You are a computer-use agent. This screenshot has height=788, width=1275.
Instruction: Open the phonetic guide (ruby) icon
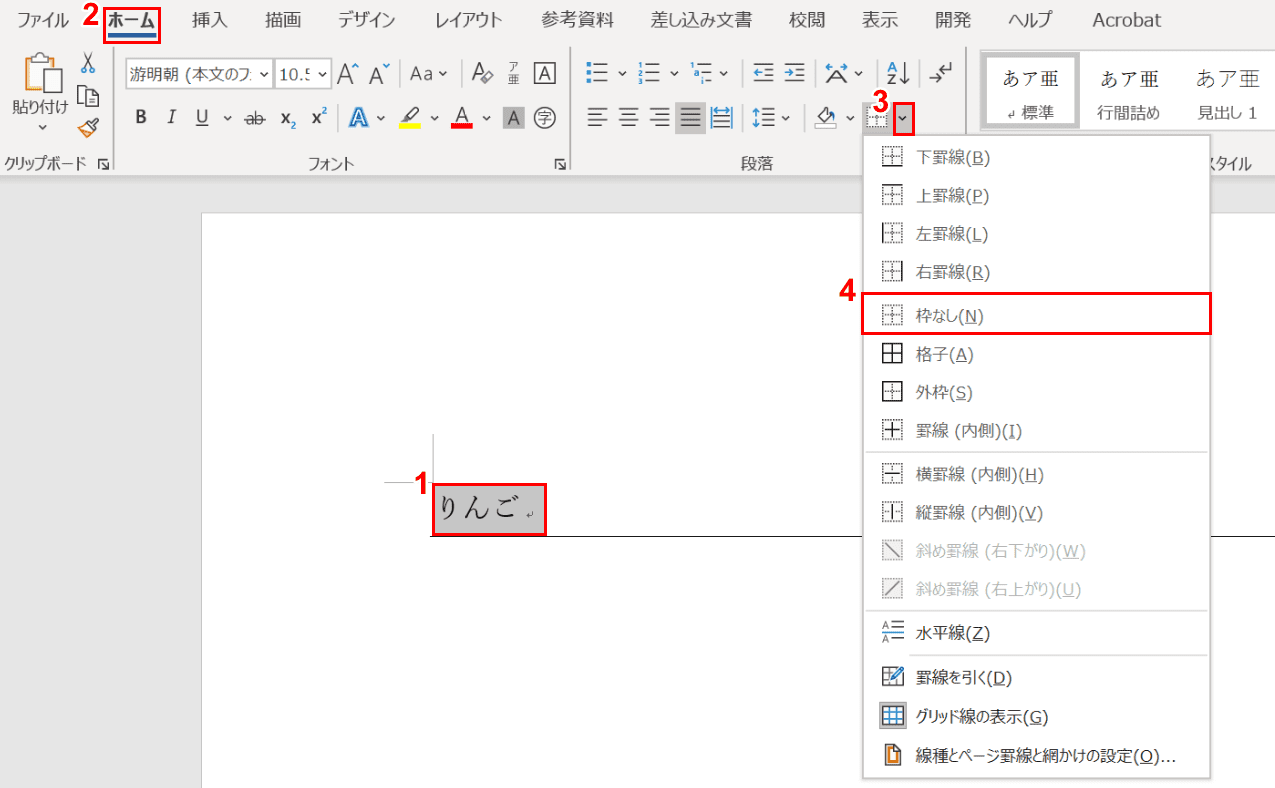point(513,73)
